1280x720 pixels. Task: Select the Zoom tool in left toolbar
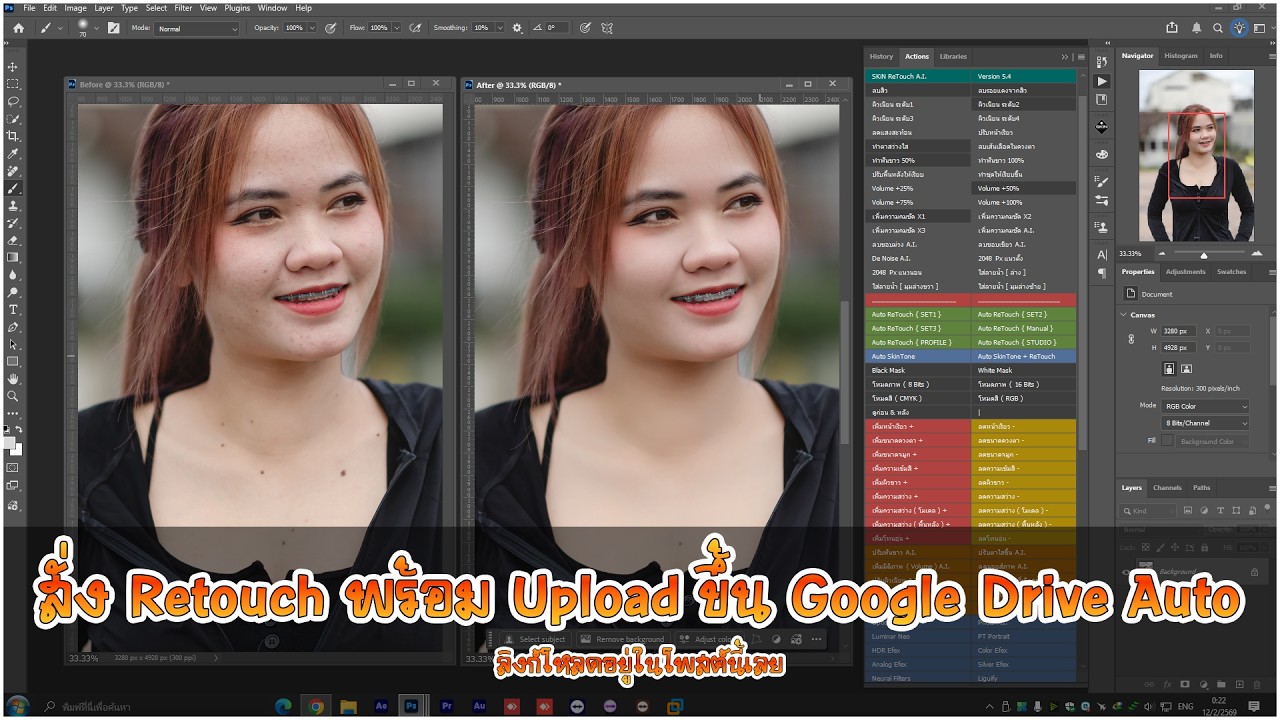click(x=13, y=396)
